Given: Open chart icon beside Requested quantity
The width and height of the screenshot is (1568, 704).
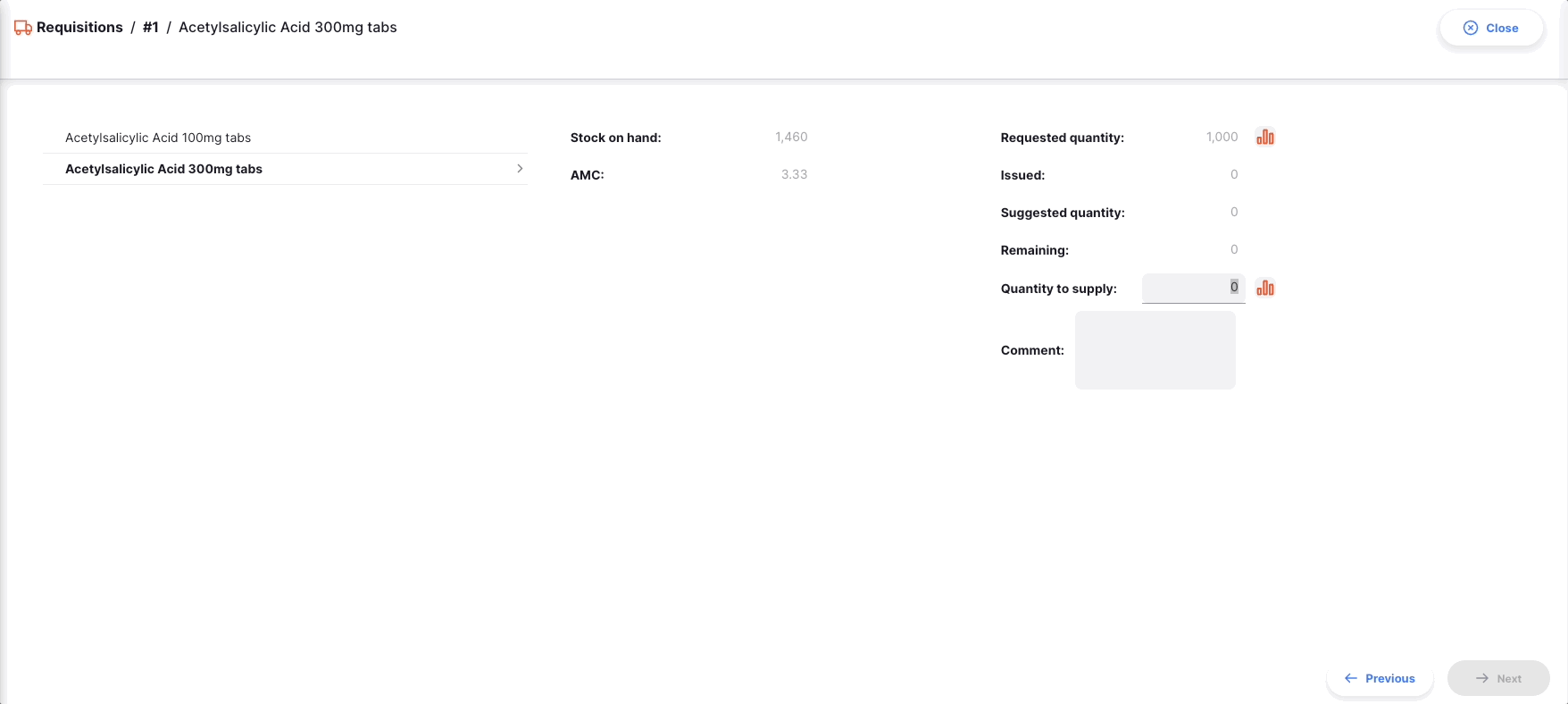Looking at the screenshot, I should pos(1265,137).
